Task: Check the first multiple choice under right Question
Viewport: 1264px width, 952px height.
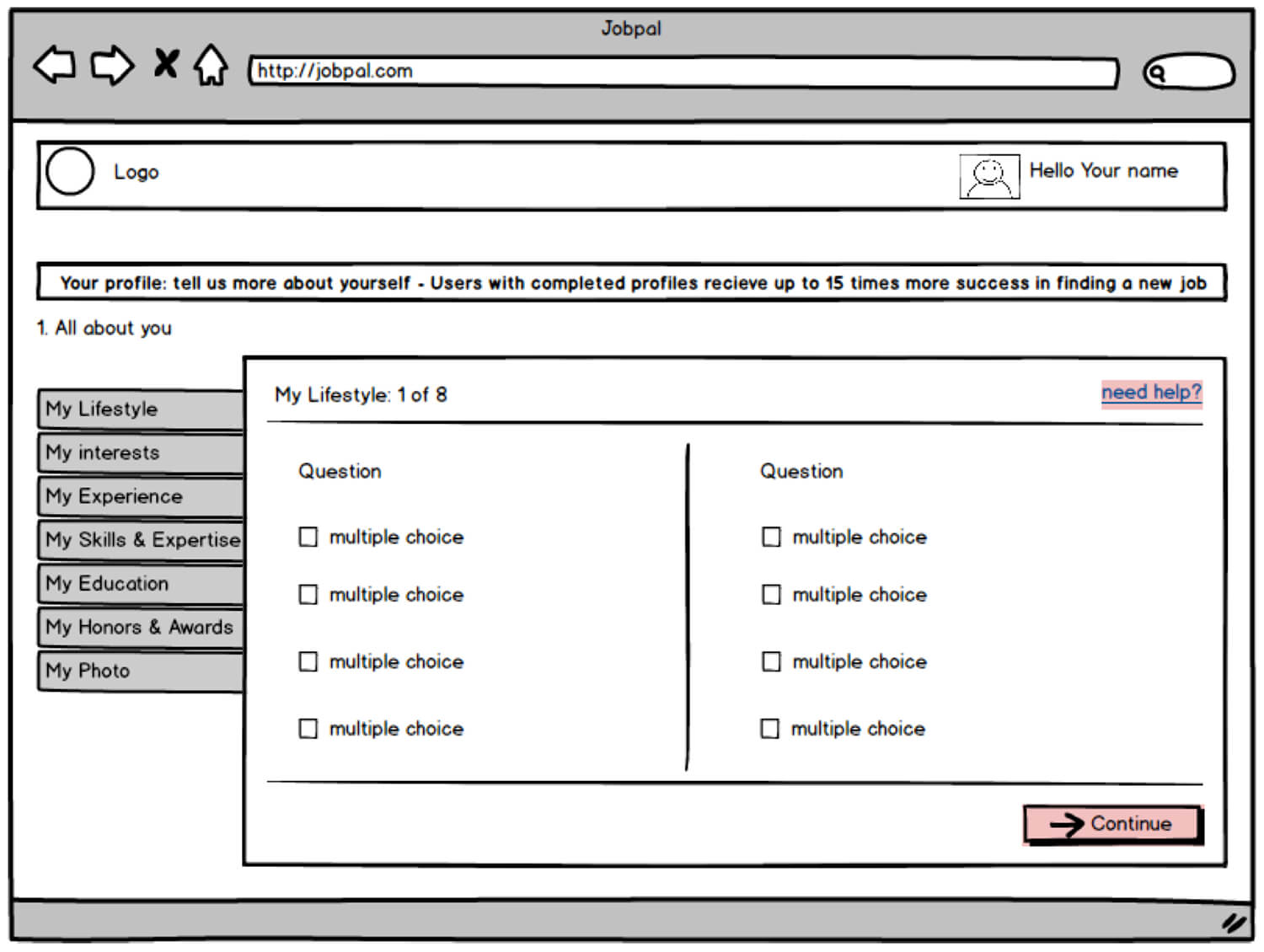Action: pos(771,537)
